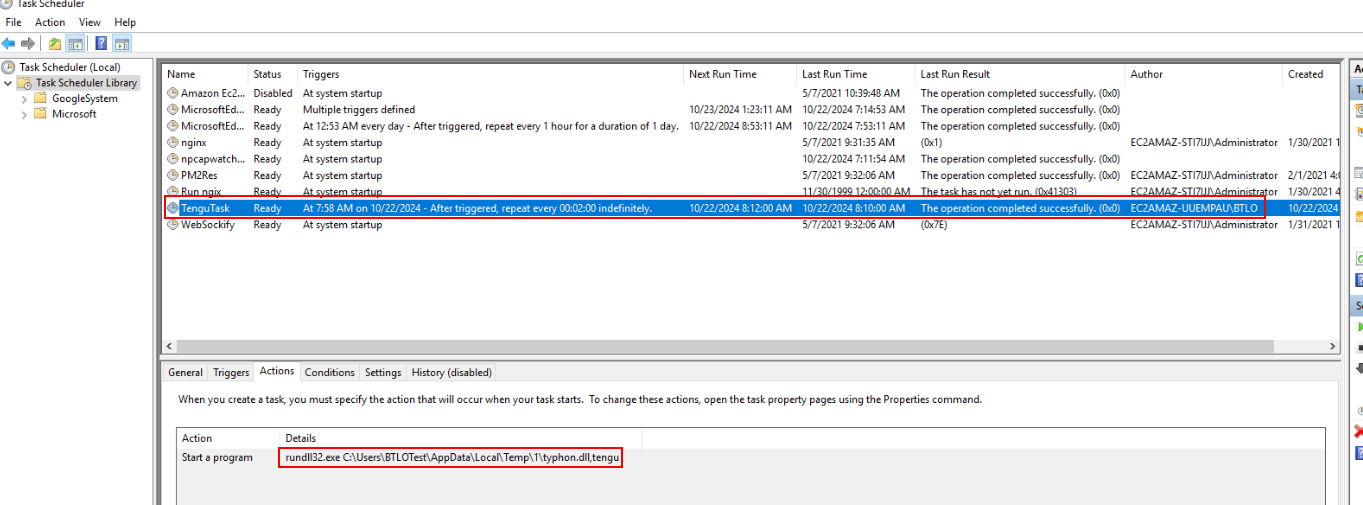Click clock icon of MicrosoftEd task triggered 12:53 AM

pyautogui.click(x=173, y=126)
